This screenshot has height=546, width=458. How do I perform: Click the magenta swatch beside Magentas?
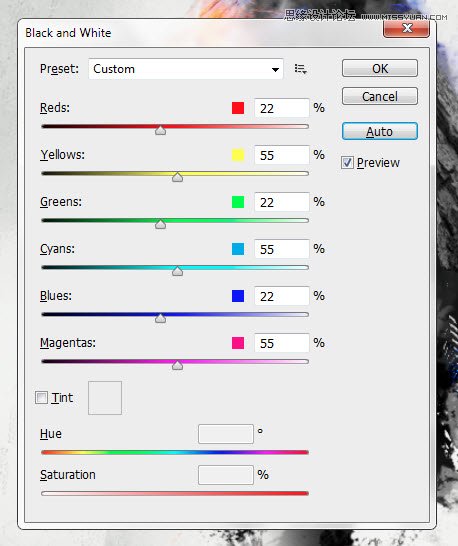click(x=238, y=343)
